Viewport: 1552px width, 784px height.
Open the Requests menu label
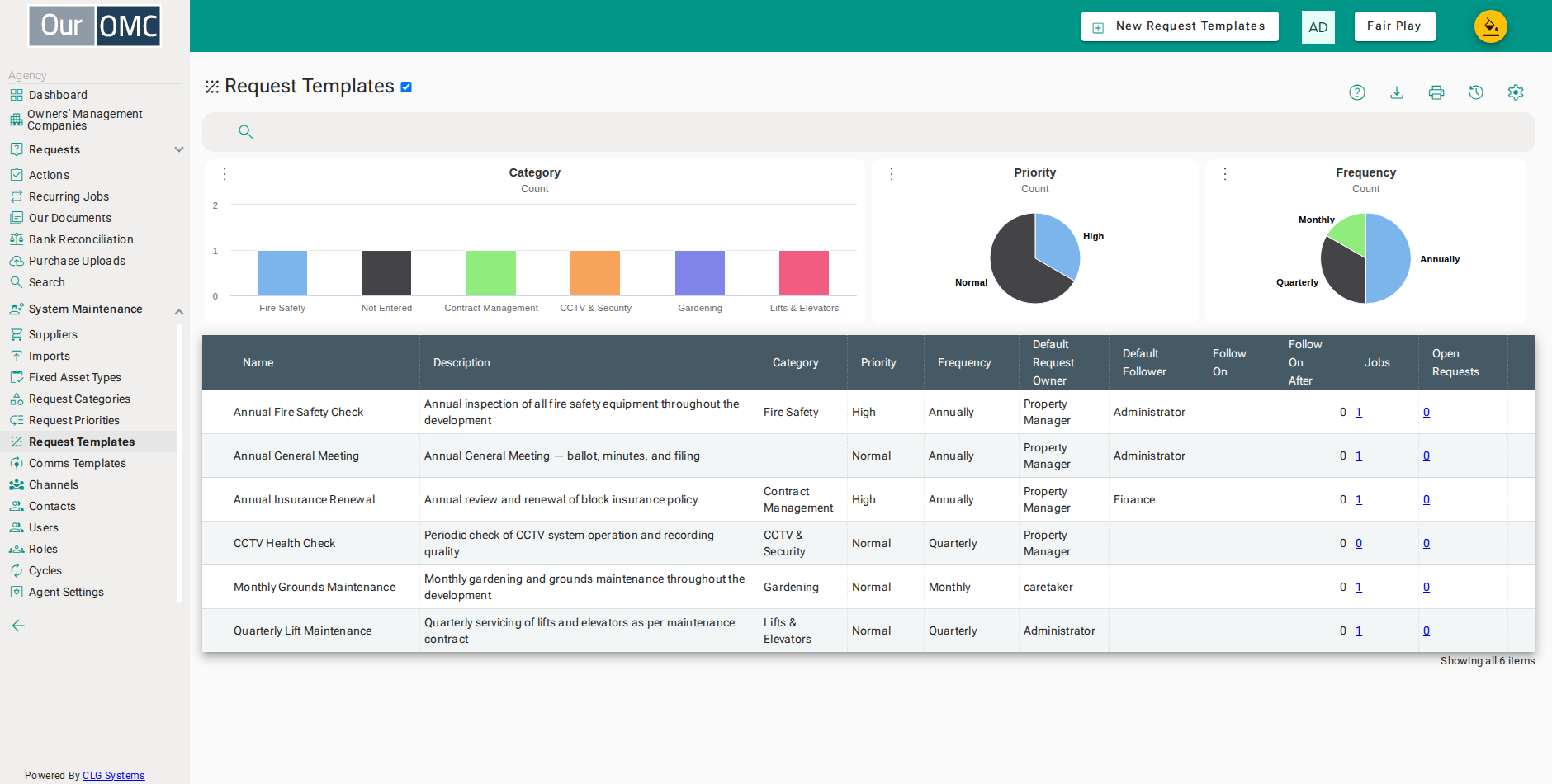(x=54, y=149)
